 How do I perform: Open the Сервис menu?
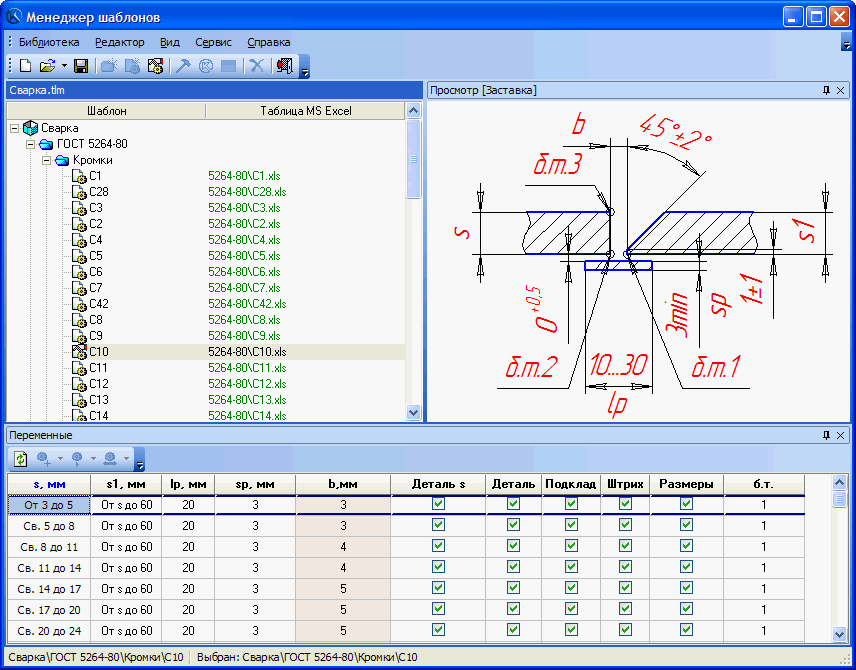(x=213, y=42)
